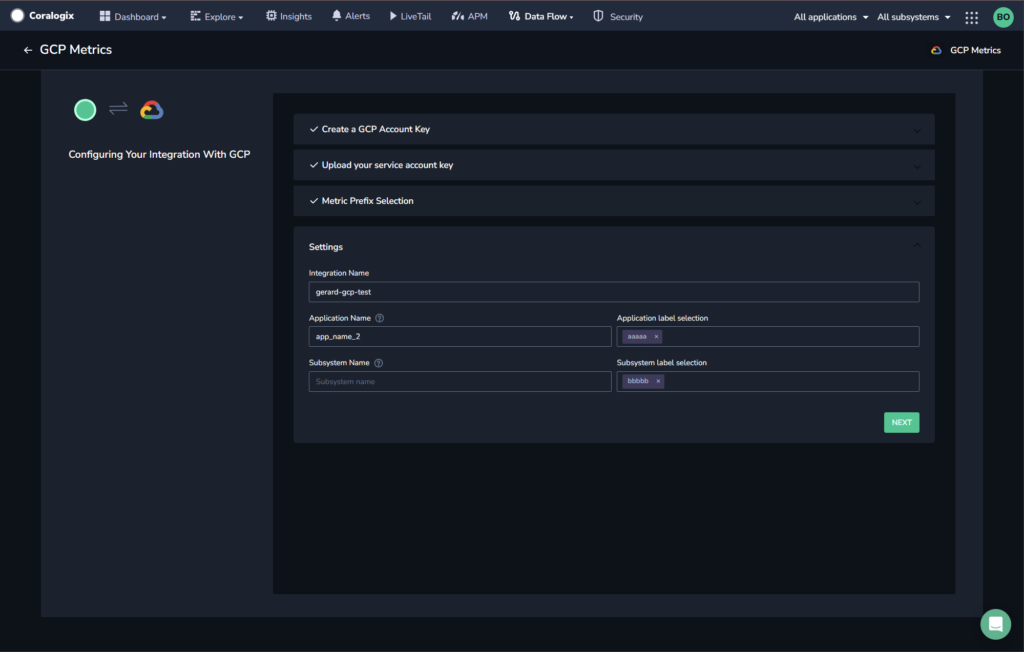This screenshot has width=1024, height=652.
Task: Expand the Metric Prefix Selection step
Action: 614,201
